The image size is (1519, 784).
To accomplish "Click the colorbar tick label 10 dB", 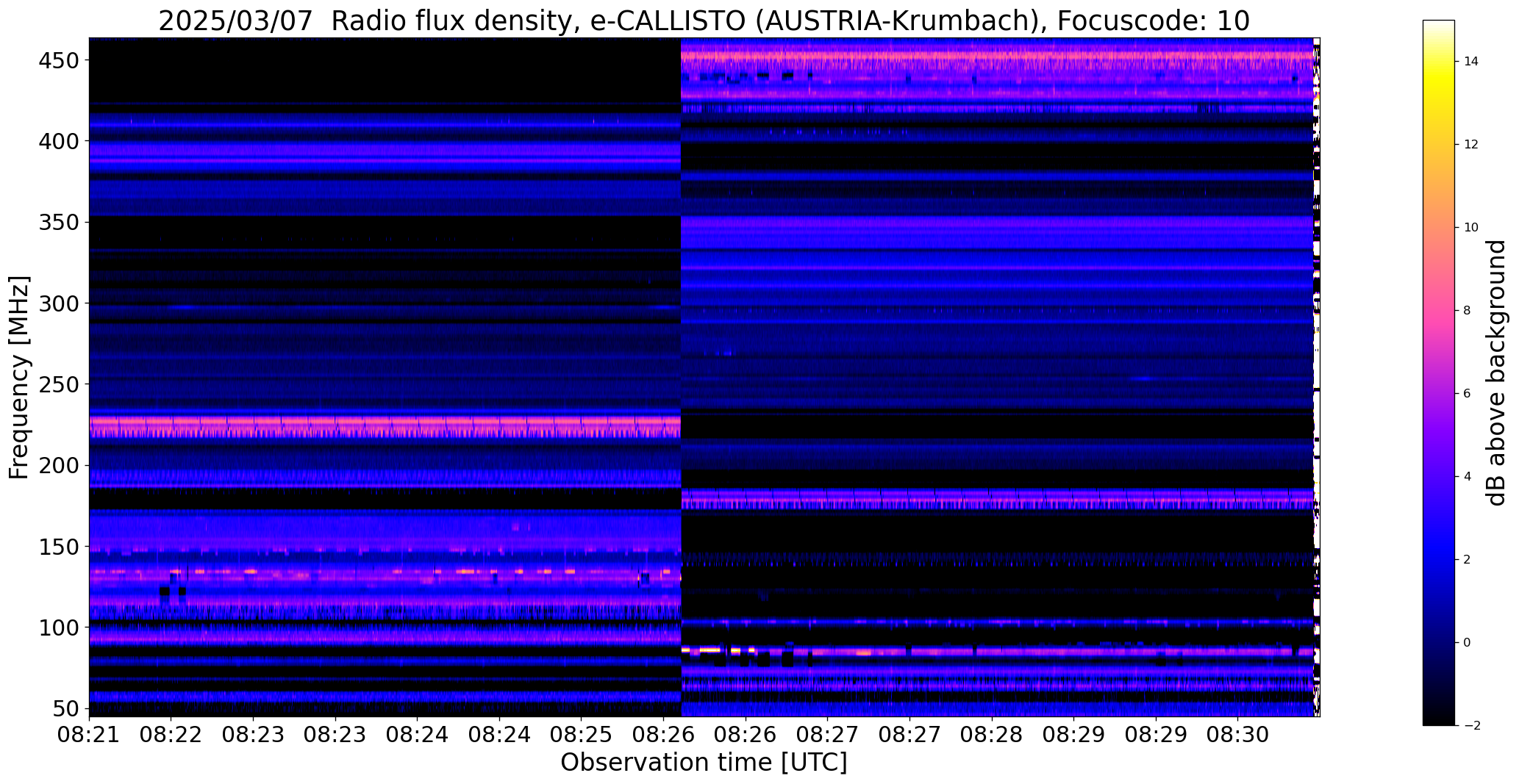I will tap(1470, 227).
